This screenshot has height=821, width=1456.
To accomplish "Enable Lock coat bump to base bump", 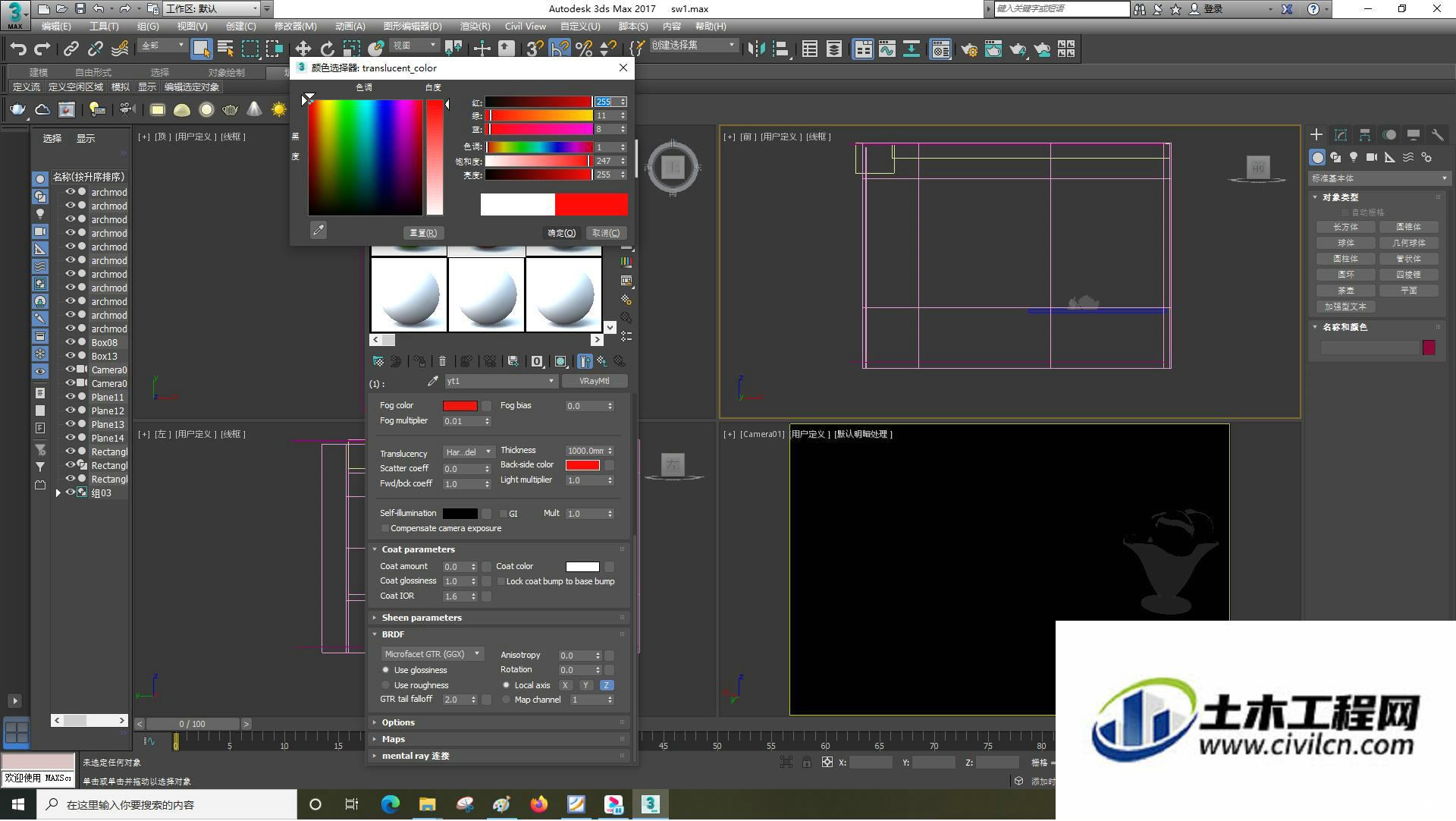I will 500,582.
